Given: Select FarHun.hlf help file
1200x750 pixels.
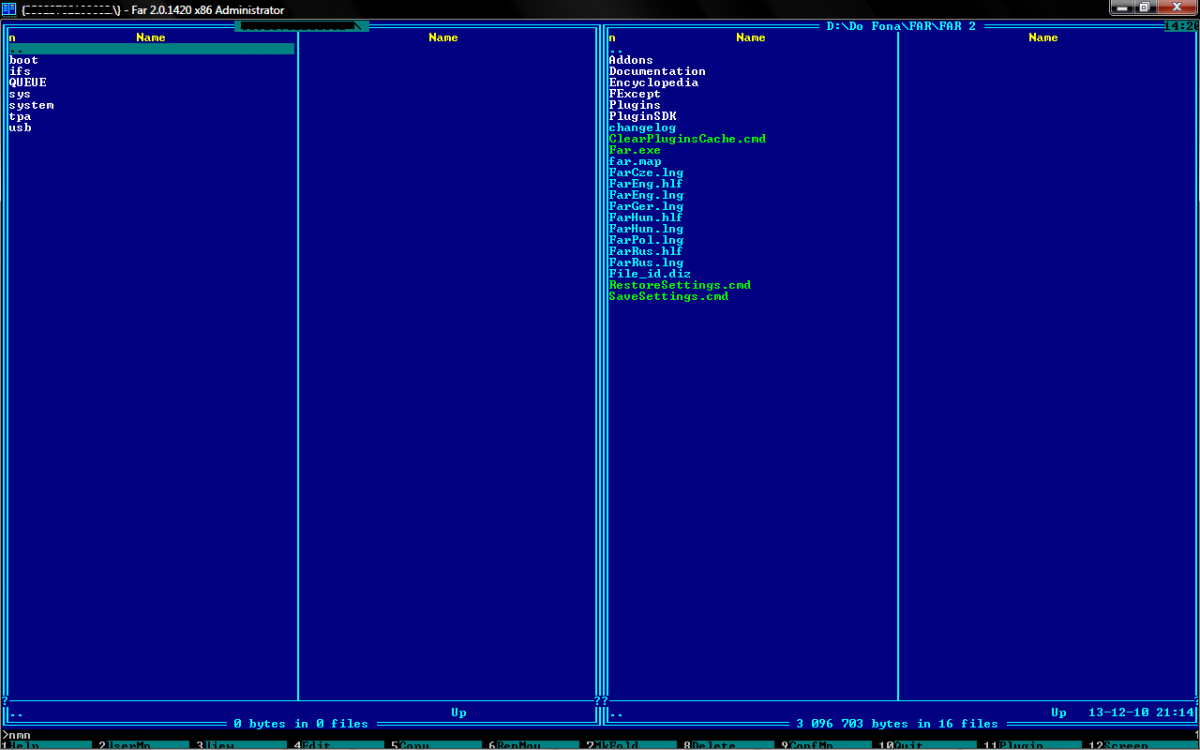Looking at the screenshot, I should [x=646, y=217].
